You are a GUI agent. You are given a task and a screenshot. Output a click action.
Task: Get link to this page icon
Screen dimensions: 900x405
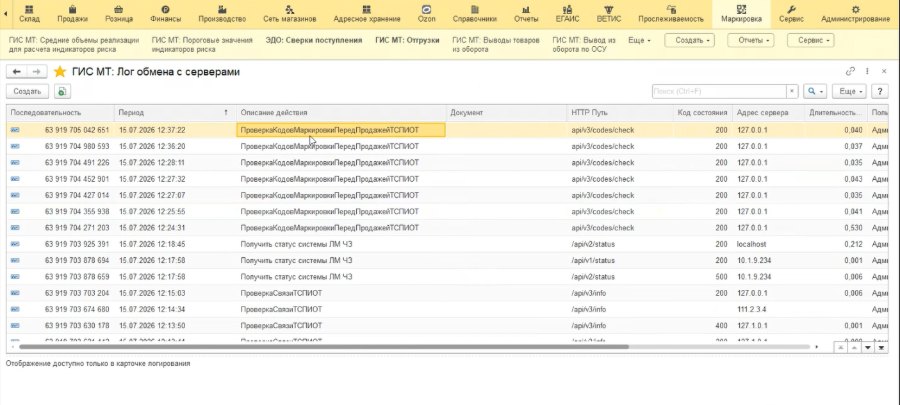coord(850,71)
